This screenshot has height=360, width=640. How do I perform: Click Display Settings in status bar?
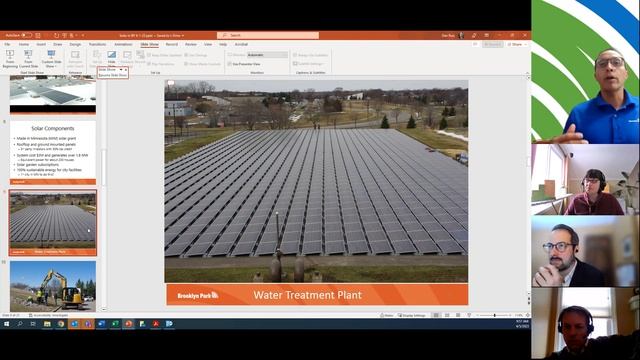click(x=412, y=315)
